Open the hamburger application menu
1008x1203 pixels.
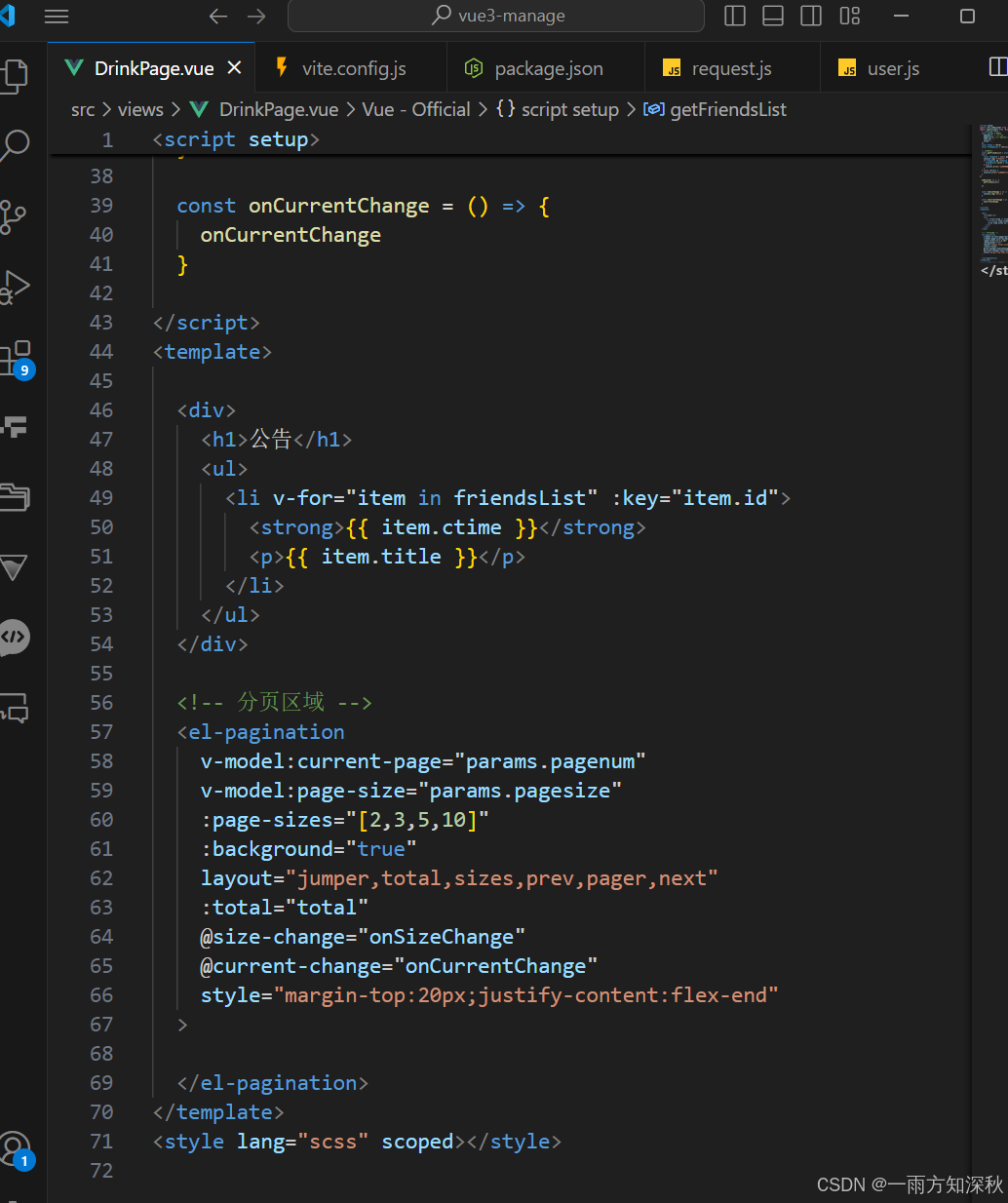tap(57, 17)
